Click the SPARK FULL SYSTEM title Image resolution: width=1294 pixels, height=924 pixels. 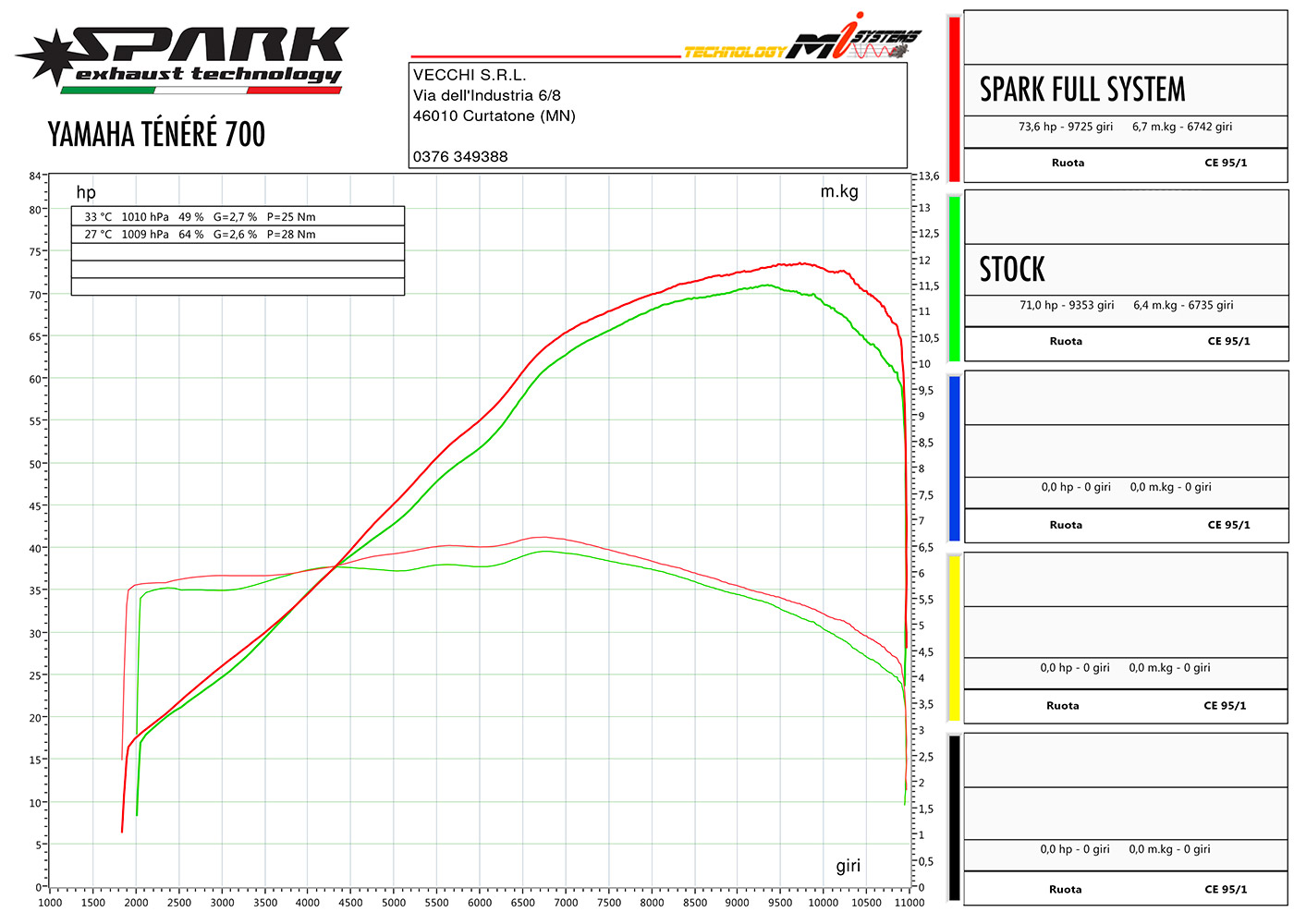1082,90
